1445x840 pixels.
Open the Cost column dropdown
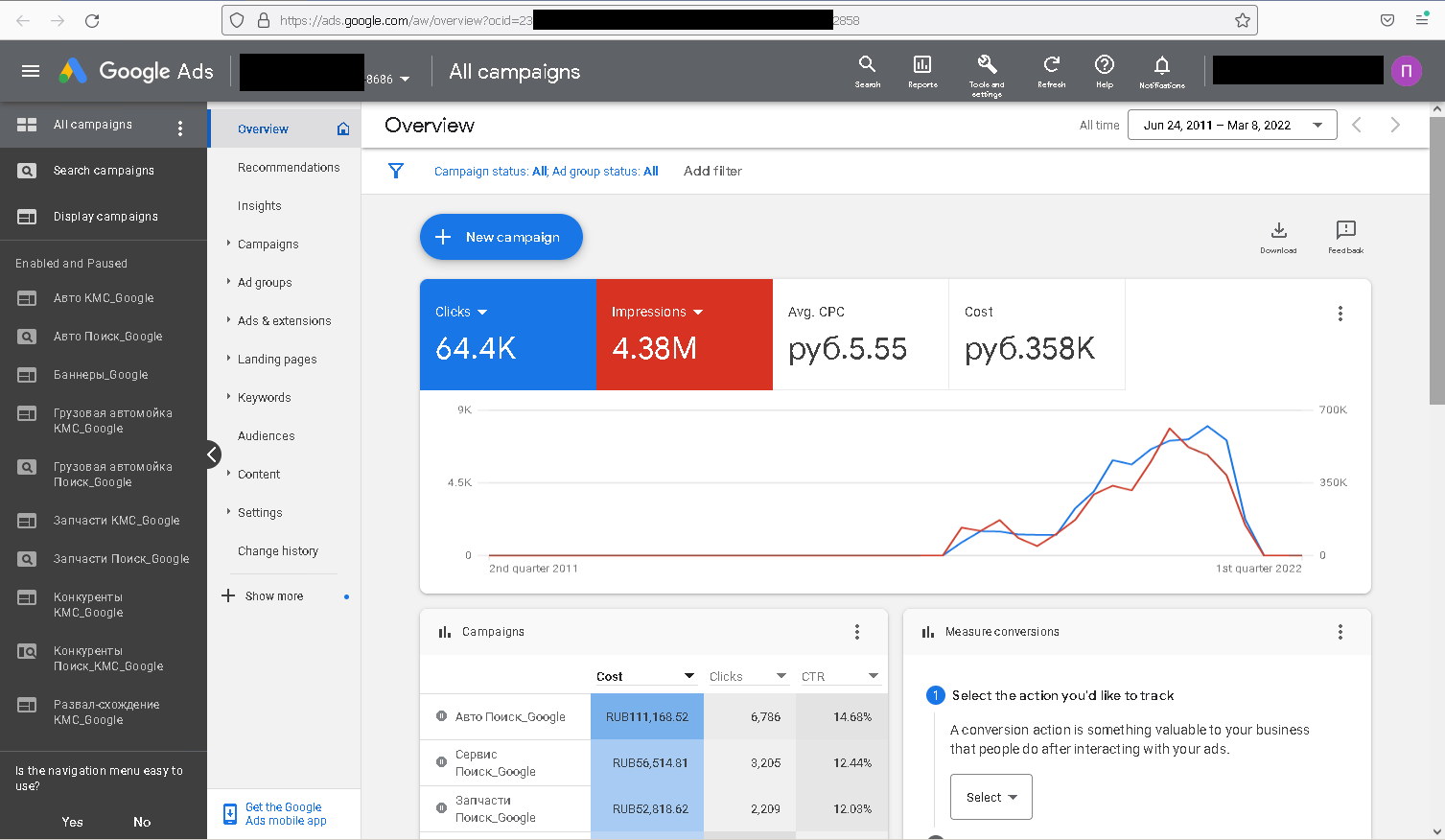689,676
